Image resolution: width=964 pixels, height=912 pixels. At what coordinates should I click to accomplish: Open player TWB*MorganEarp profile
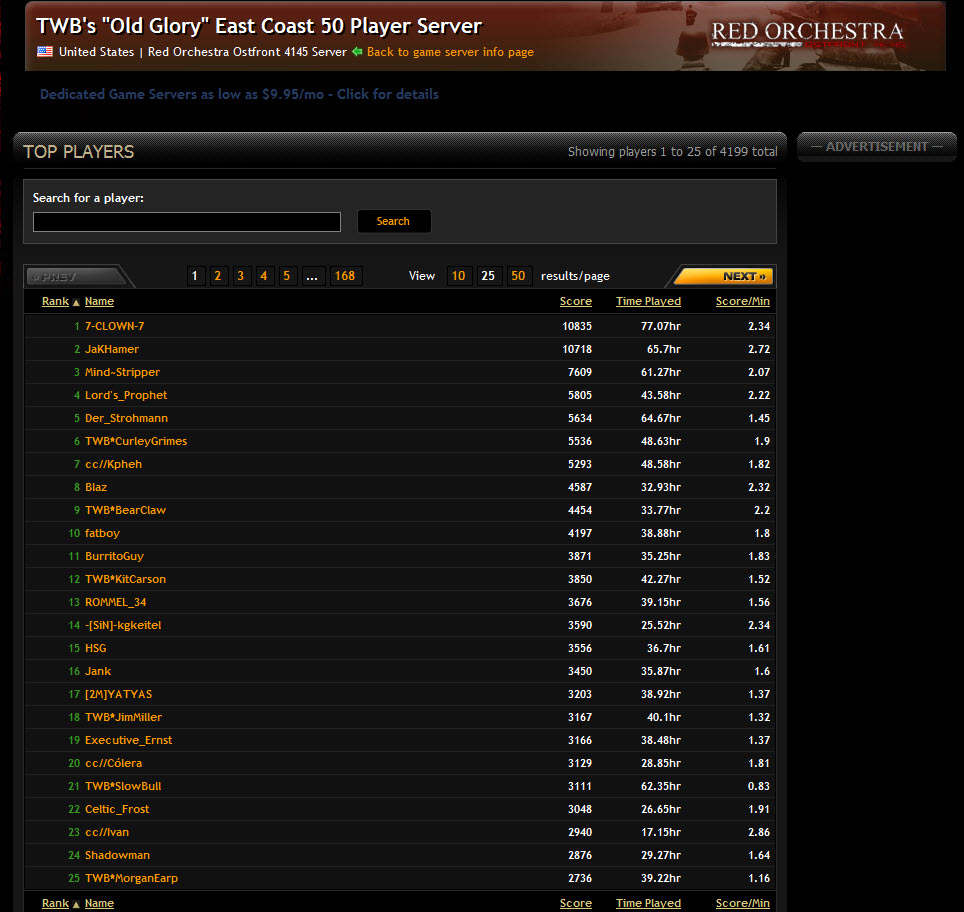click(x=132, y=878)
